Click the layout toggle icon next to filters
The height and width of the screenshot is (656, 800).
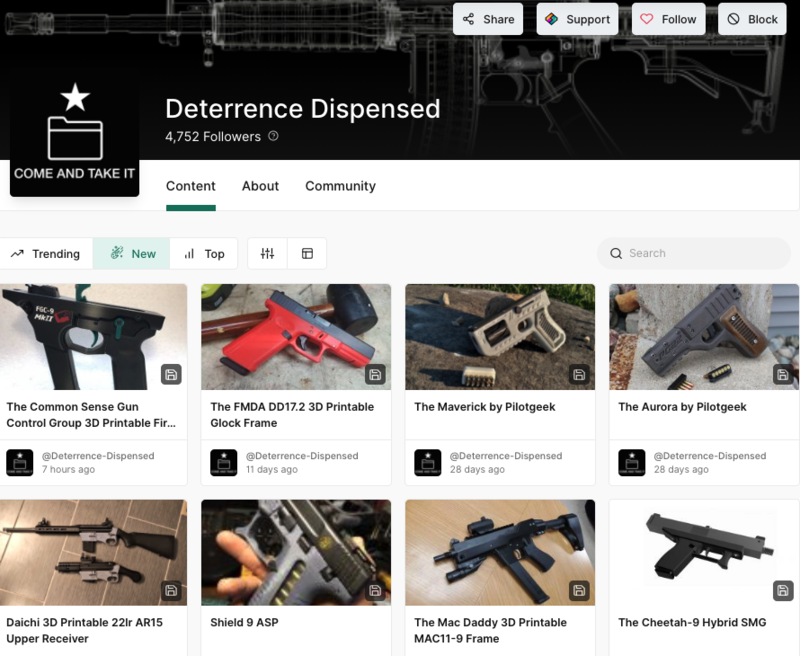pos(307,254)
